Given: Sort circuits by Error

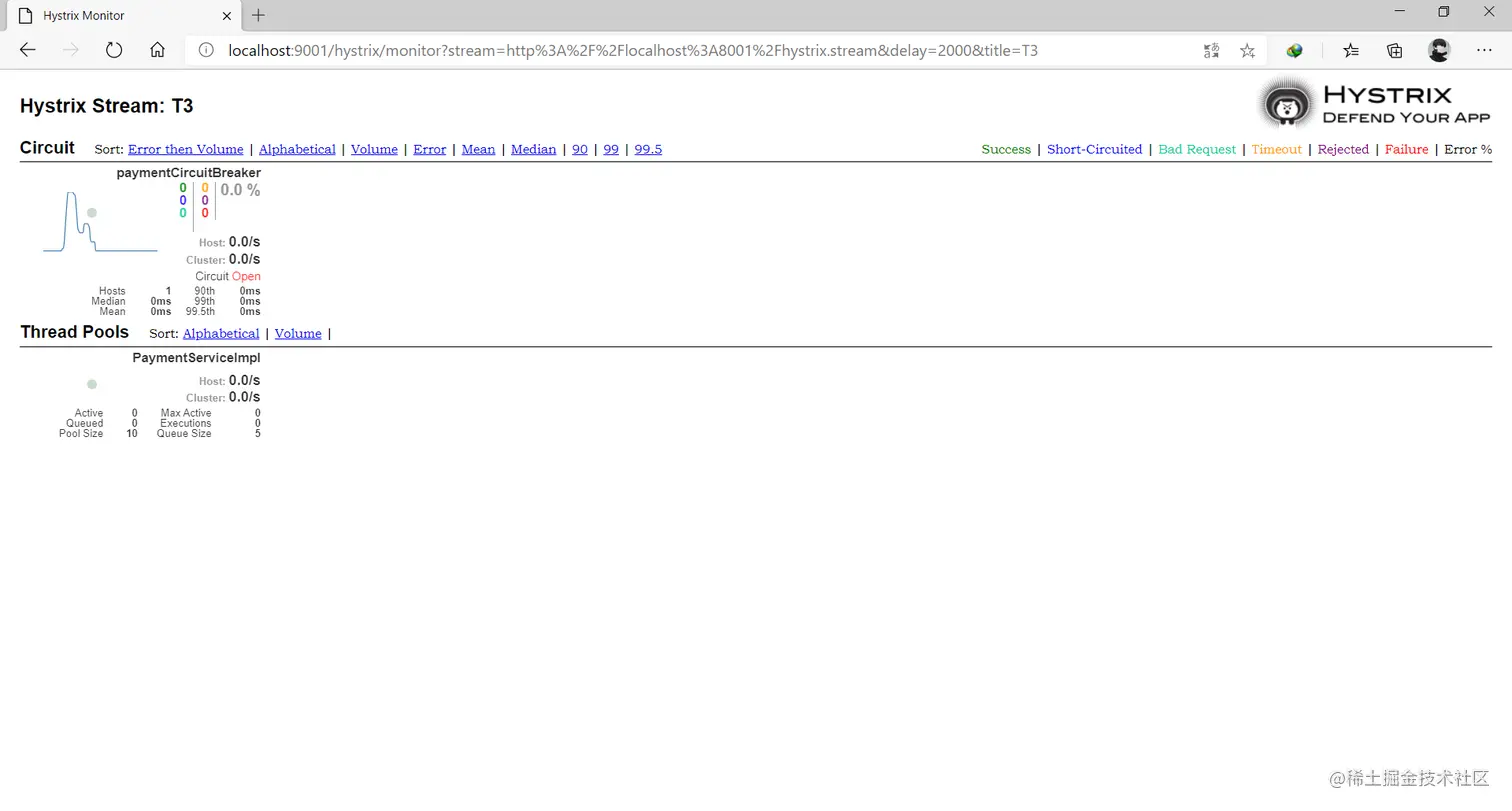Looking at the screenshot, I should tap(429, 149).
